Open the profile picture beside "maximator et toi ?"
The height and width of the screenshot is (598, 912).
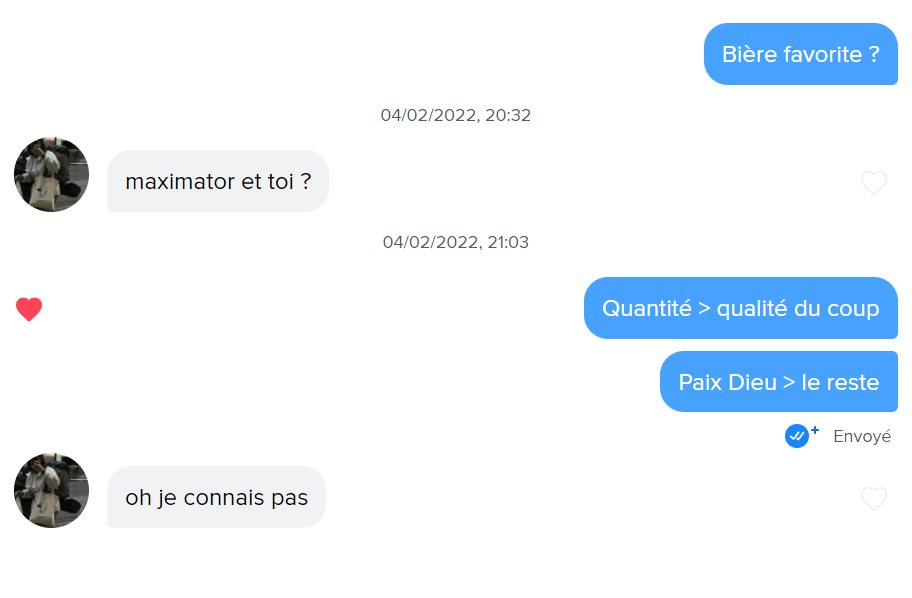pos(51,175)
